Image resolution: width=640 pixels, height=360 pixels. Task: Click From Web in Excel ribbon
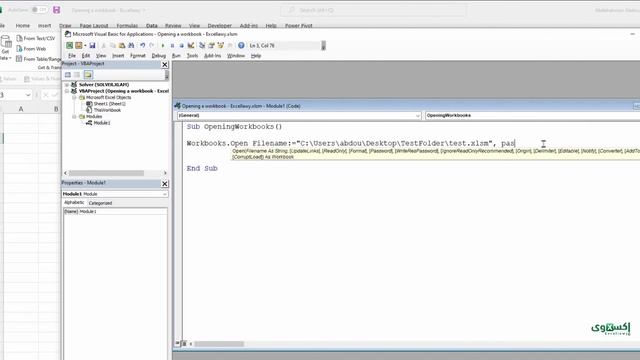(31, 49)
